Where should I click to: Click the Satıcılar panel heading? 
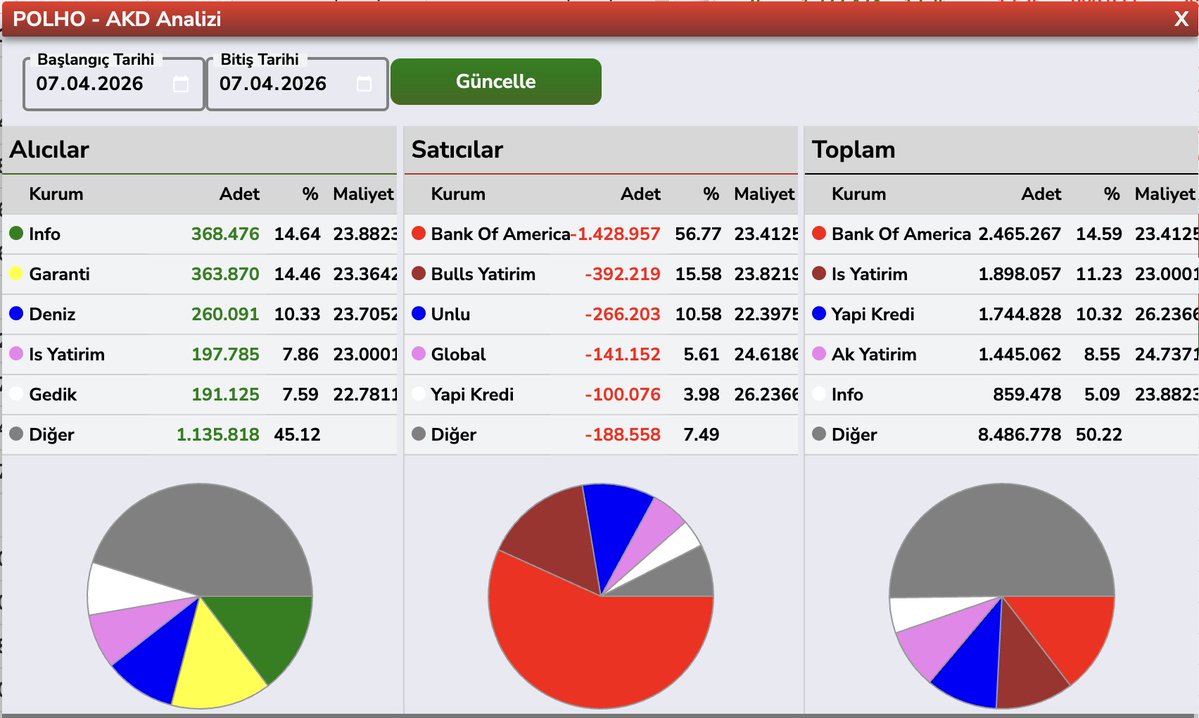tap(457, 150)
